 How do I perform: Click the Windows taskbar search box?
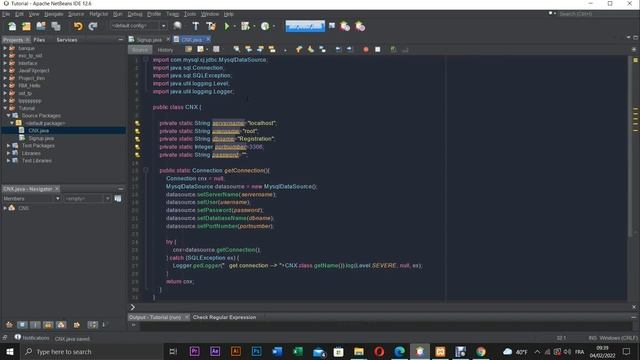coord(91,351)
